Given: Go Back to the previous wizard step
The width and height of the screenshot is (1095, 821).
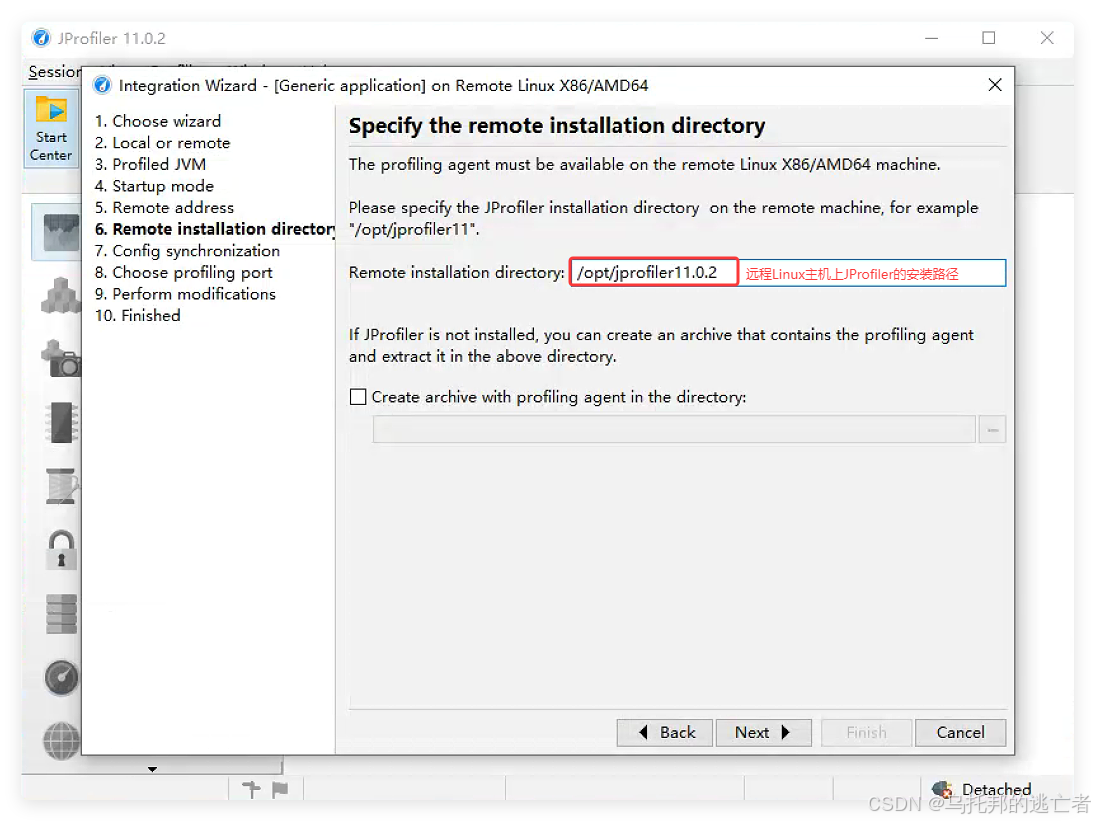Looking at the screenshot, I should click(665, 732).
